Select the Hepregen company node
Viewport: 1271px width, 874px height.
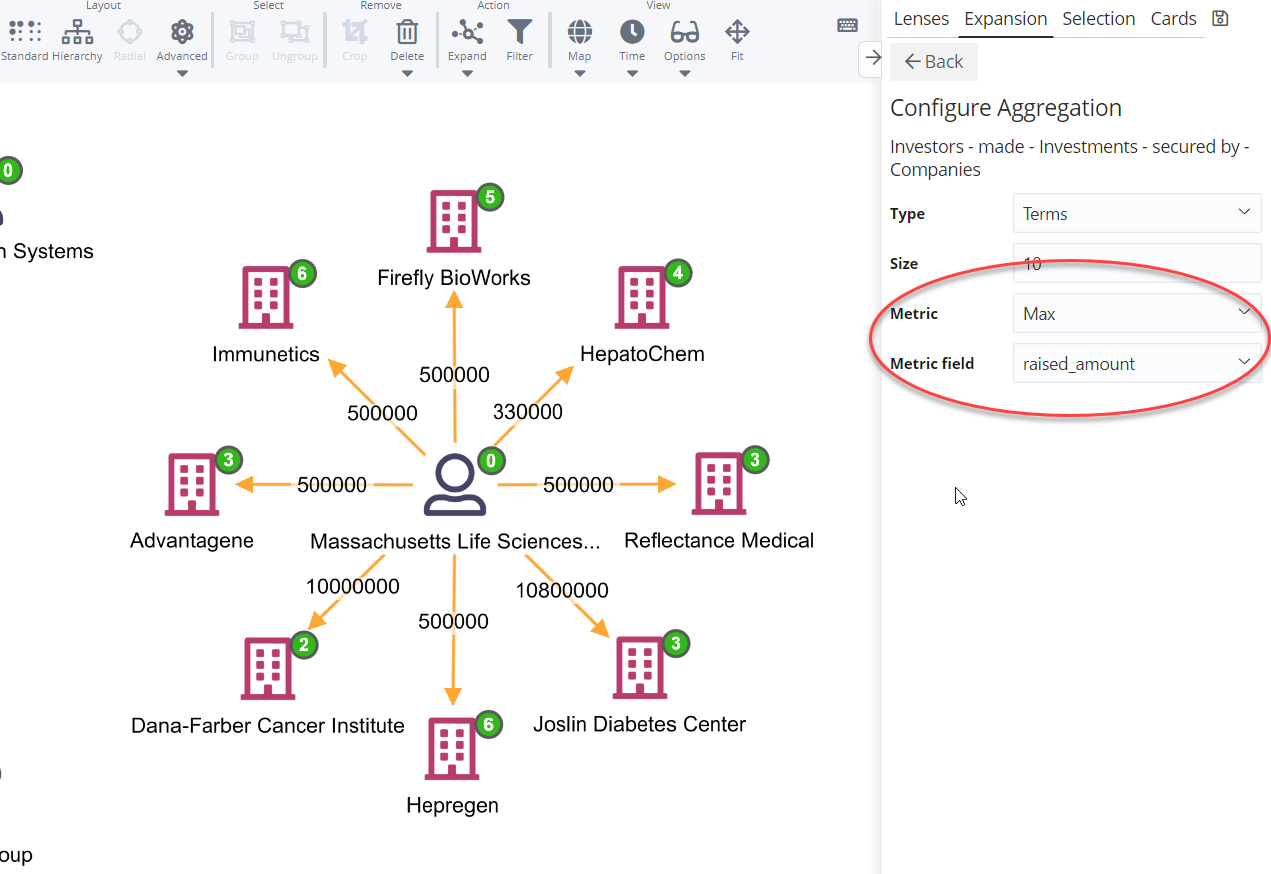click(453, 749)
